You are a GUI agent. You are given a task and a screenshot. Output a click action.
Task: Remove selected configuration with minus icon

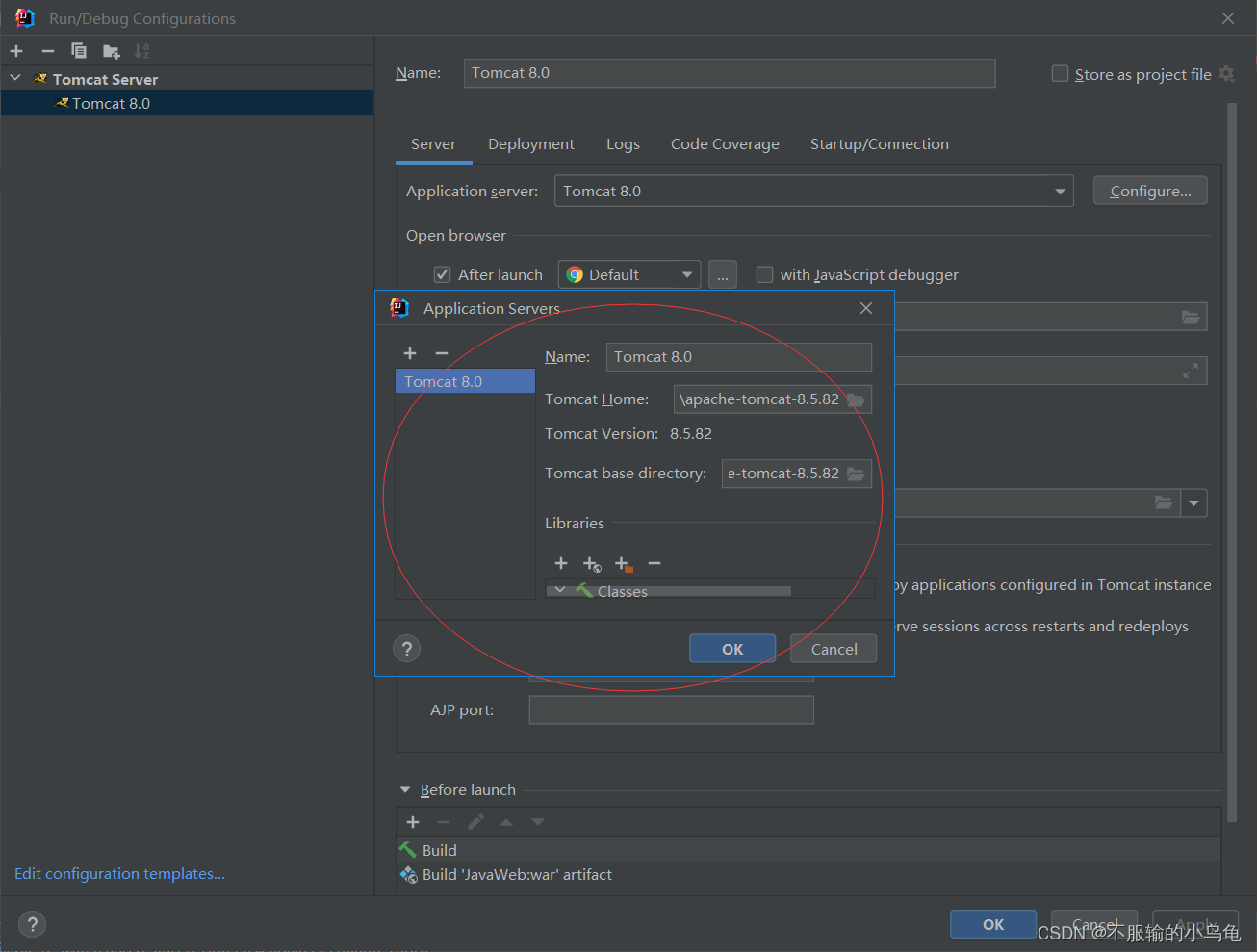point(48,51)
